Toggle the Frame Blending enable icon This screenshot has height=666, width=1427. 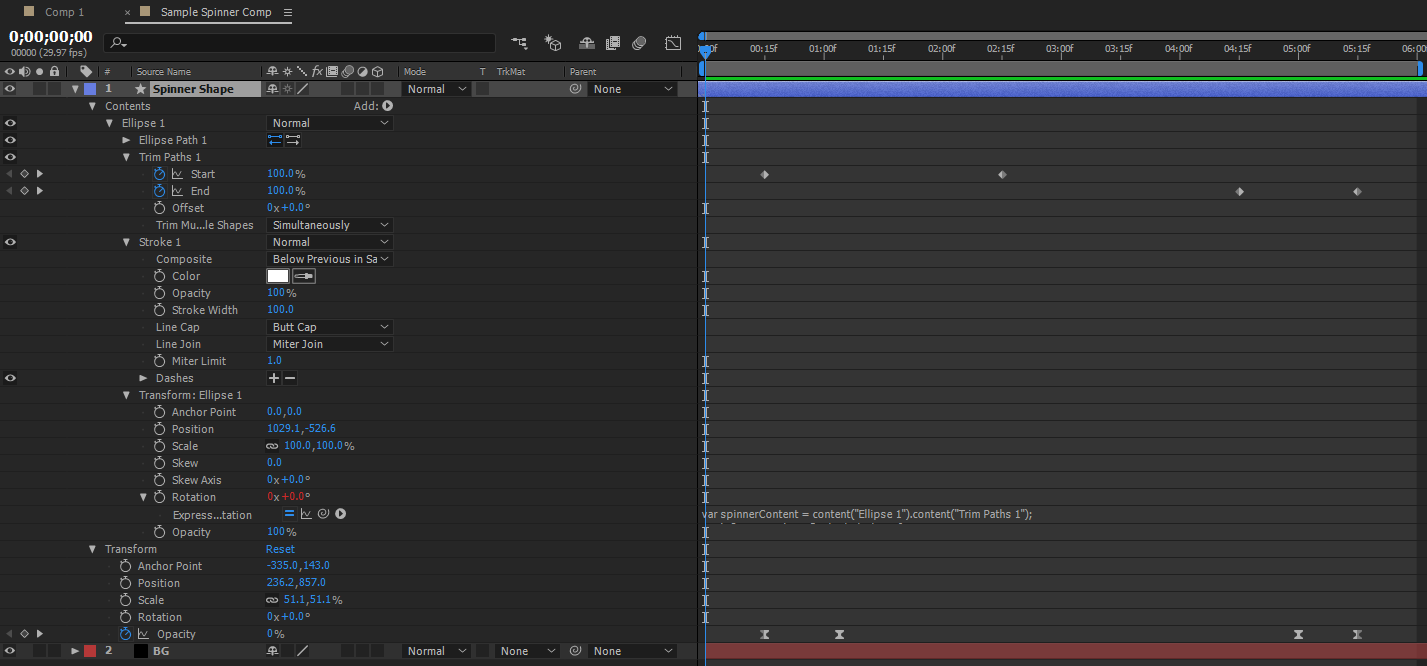[x=613, y=43]
